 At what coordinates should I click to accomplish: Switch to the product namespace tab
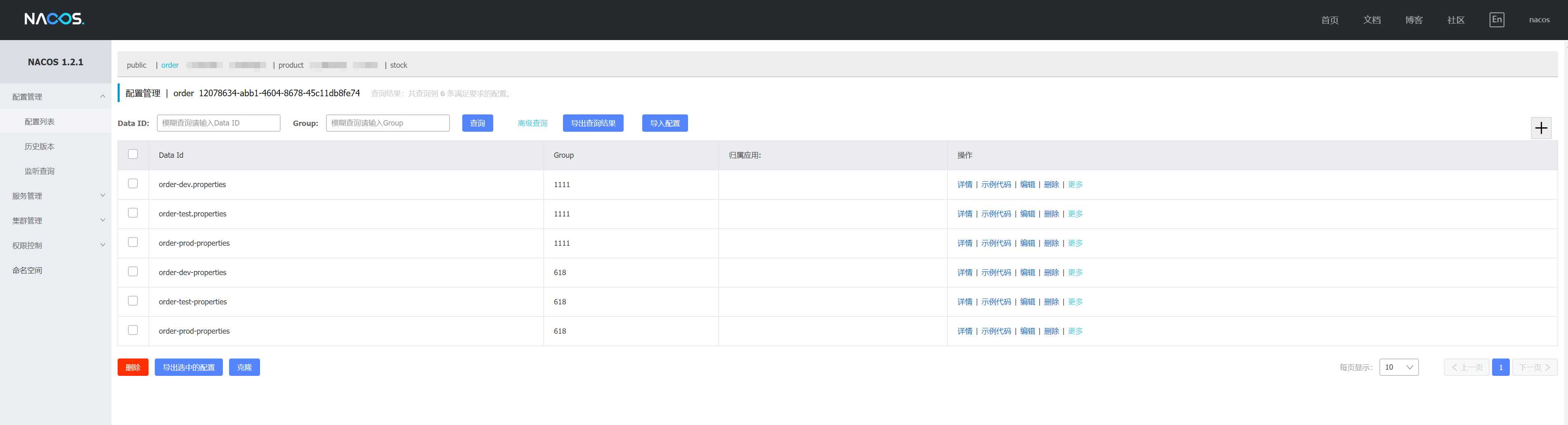pos(291,65)
